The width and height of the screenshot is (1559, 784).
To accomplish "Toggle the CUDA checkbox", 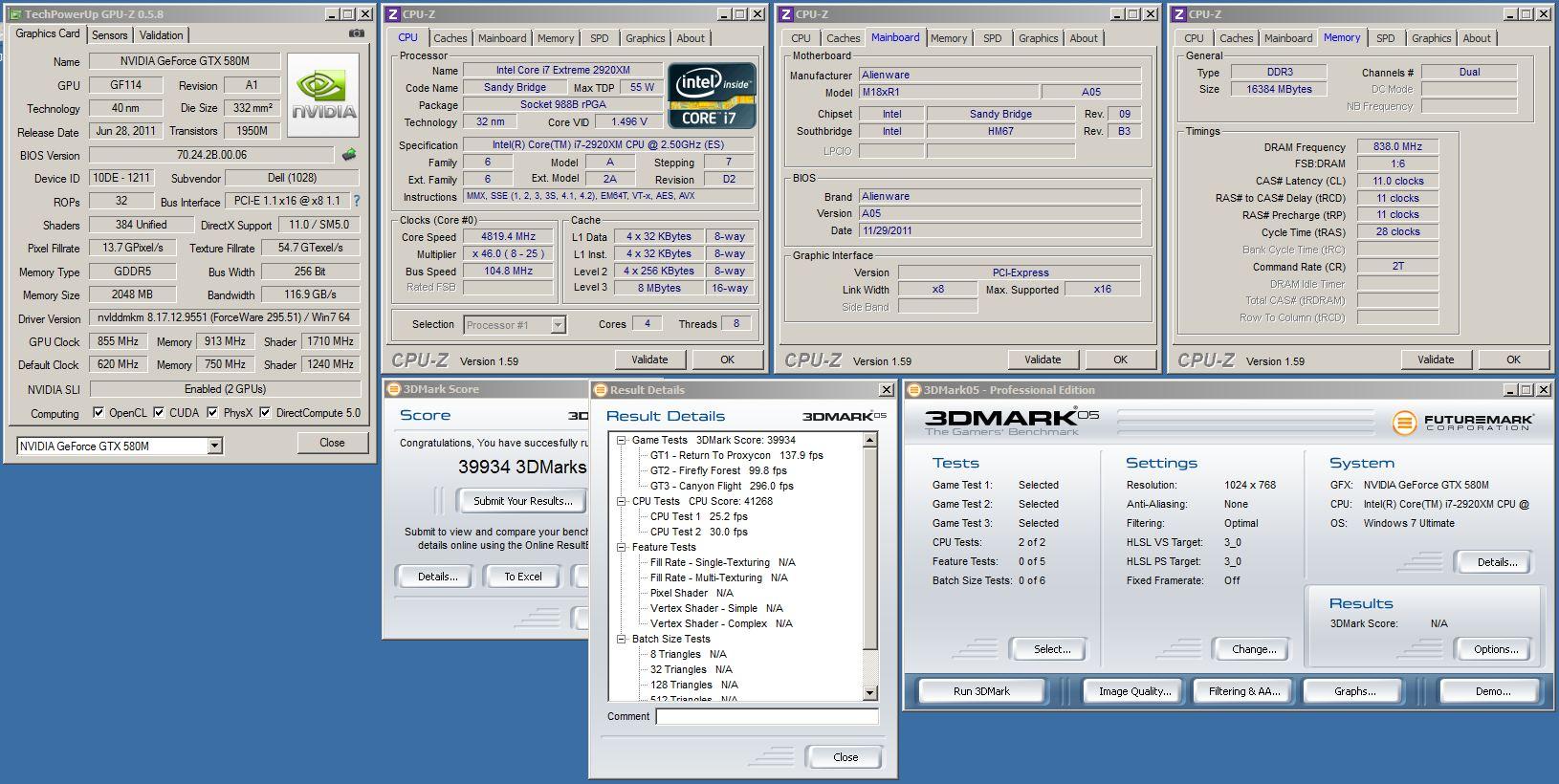I will (159, 413).
